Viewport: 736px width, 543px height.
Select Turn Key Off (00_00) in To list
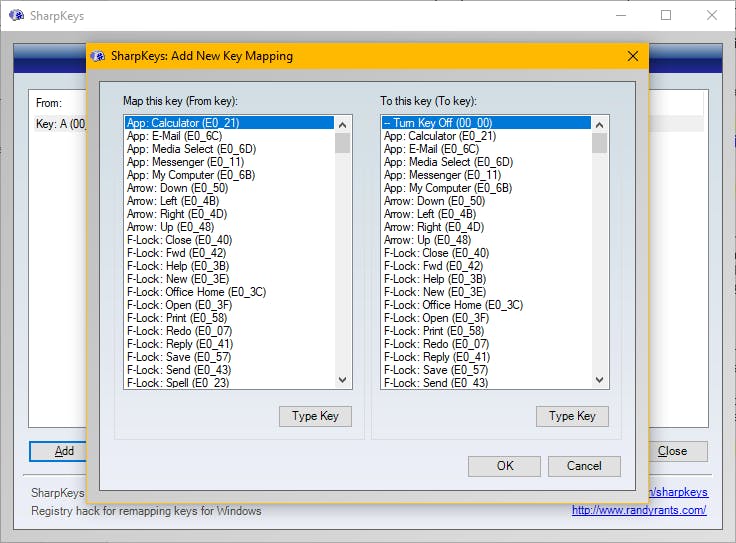(x=486, y=123)
